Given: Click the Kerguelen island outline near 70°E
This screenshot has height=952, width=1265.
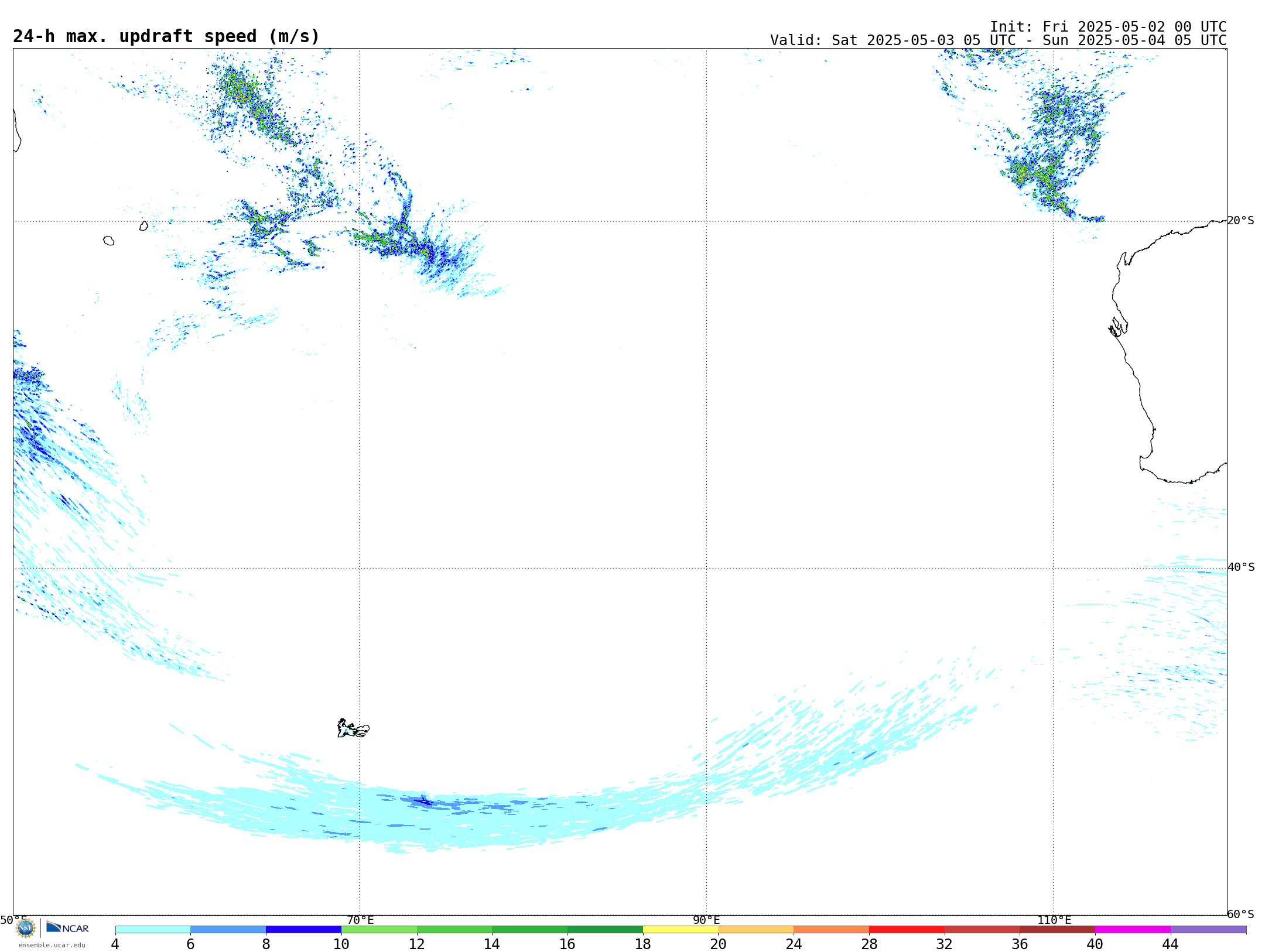Looking at the screenshot, I should click(353, 728).
